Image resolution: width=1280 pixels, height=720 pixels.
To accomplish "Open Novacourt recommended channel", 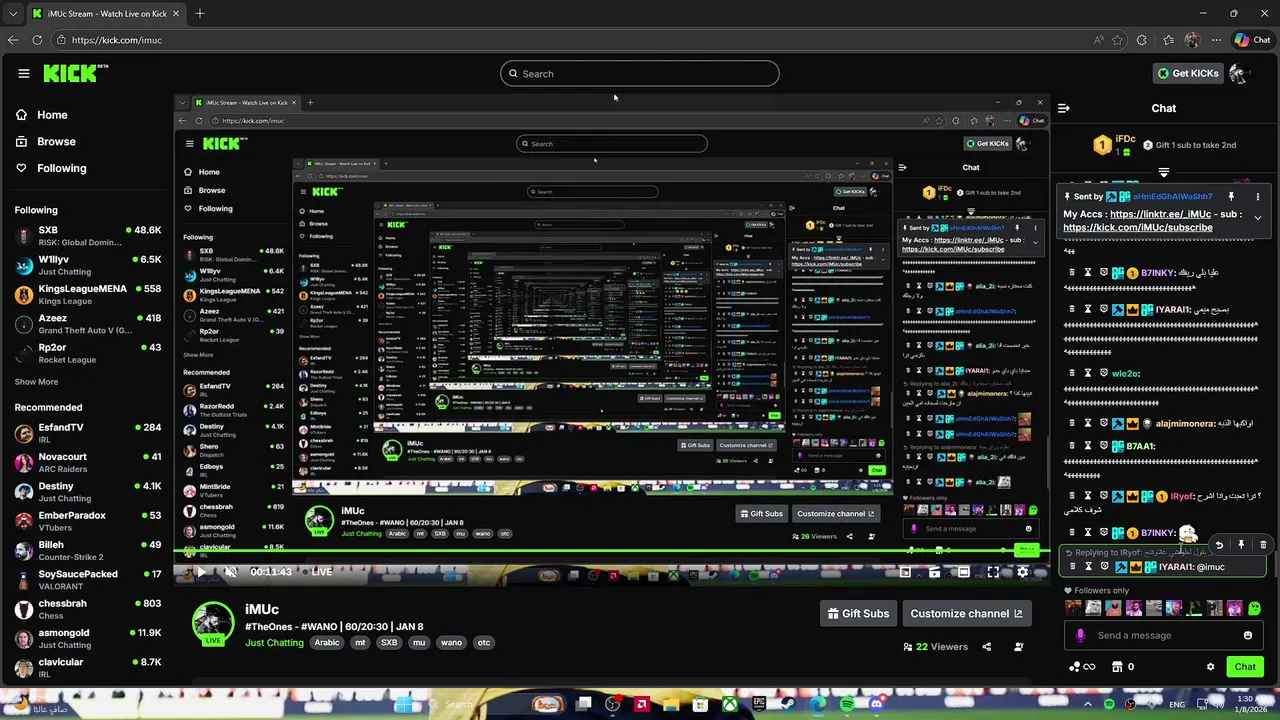I will 88,462.
